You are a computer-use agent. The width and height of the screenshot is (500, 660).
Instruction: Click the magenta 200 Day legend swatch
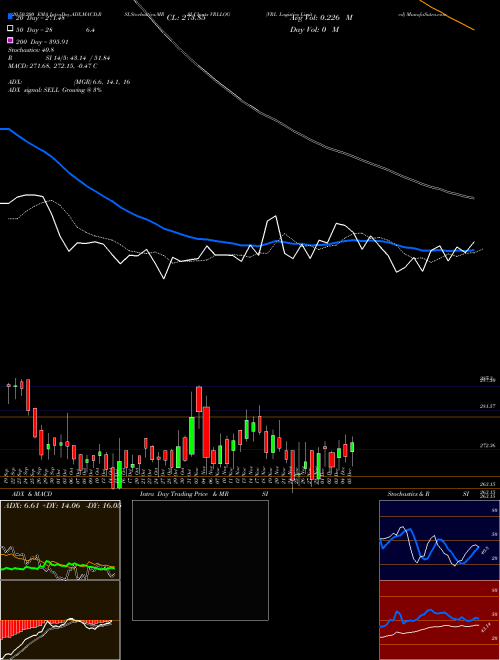(x=10, y=40)
